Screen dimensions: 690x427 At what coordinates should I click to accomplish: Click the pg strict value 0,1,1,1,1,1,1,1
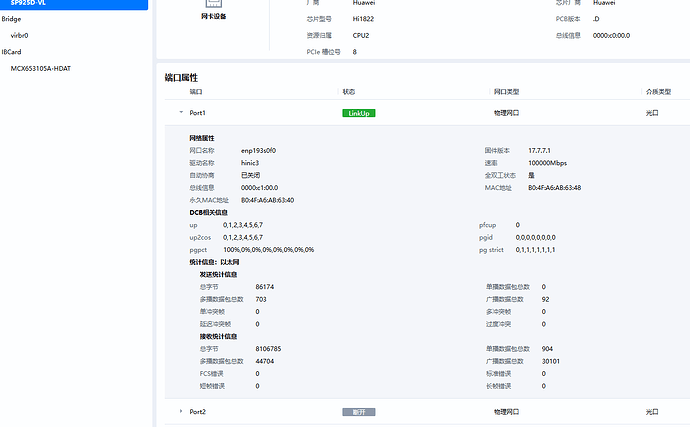tap(536, 250)
